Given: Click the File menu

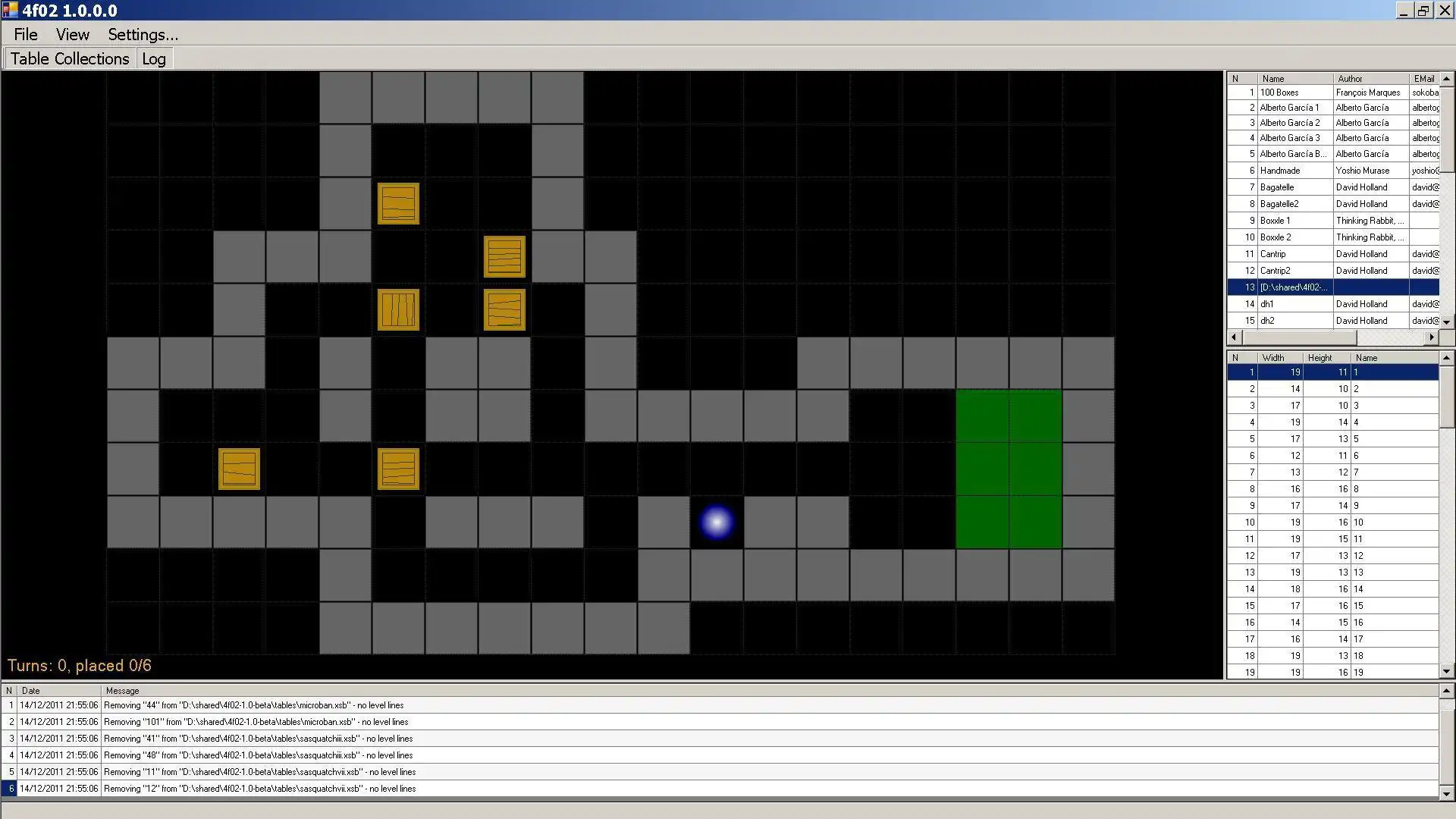Looking at the screenshot, I should pos(25,34).
